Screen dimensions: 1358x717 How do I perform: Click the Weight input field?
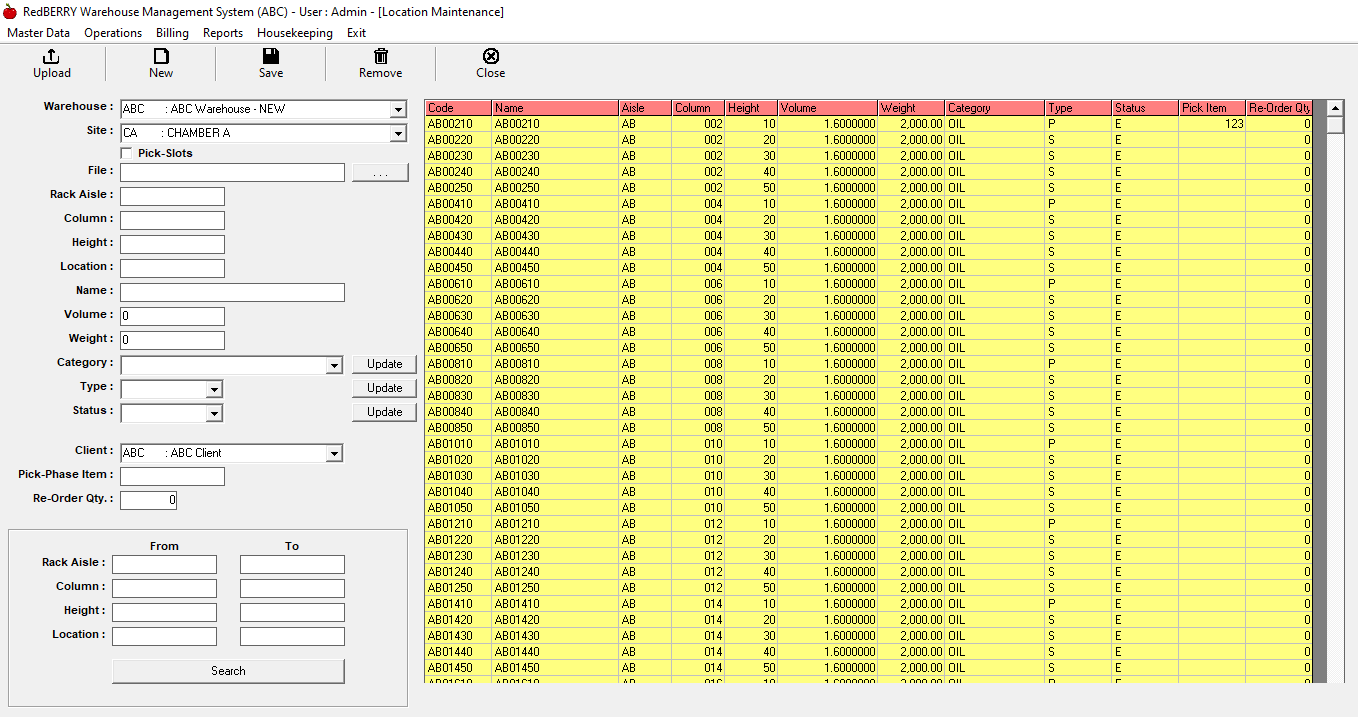pos(172,341)
